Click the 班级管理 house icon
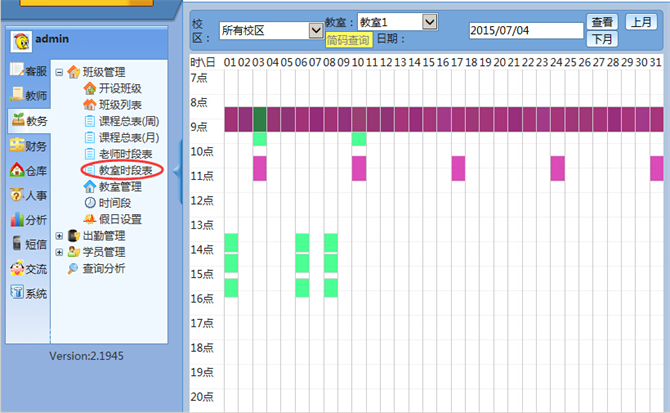Image resolution: width=670 pixels, height=413 pixels. [x=73, y=72]
